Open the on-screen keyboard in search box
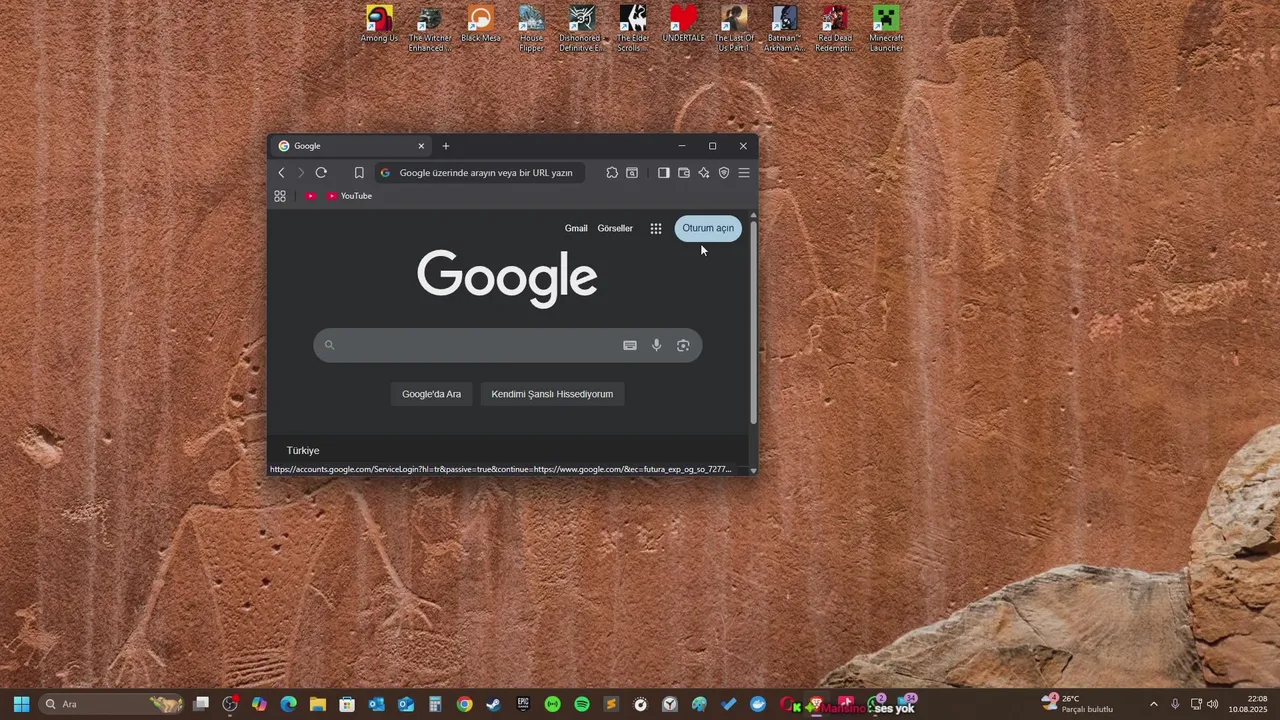Screen dimensions: 1280x720 tap(630, 345)
